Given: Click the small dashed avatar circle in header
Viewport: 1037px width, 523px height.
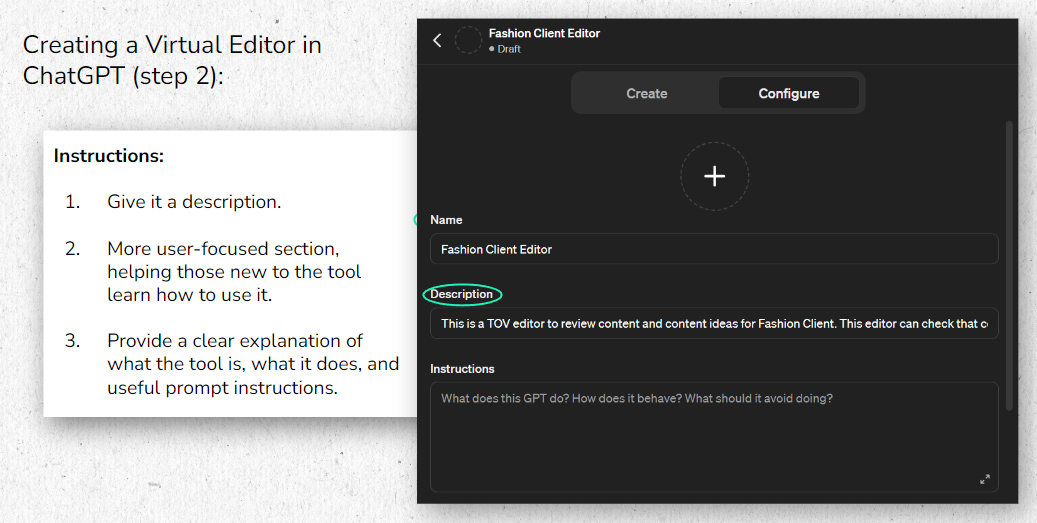Looking at the screenshot, I should [468, 40].
